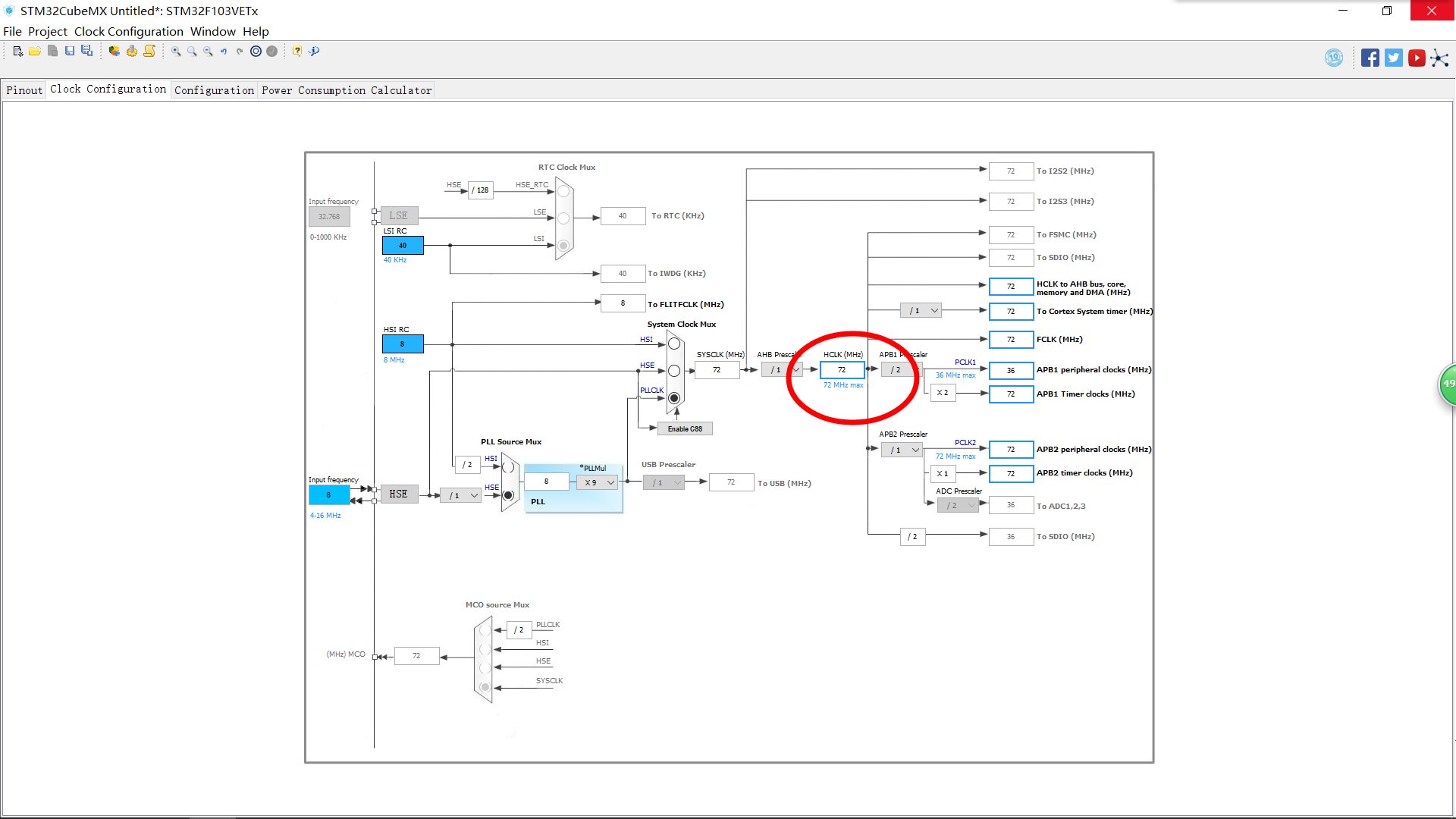Select PLLCLK in System Clock Mux
Viewport: 1456px width, 819px height.
pyautogui.click(x=674, y=398)
